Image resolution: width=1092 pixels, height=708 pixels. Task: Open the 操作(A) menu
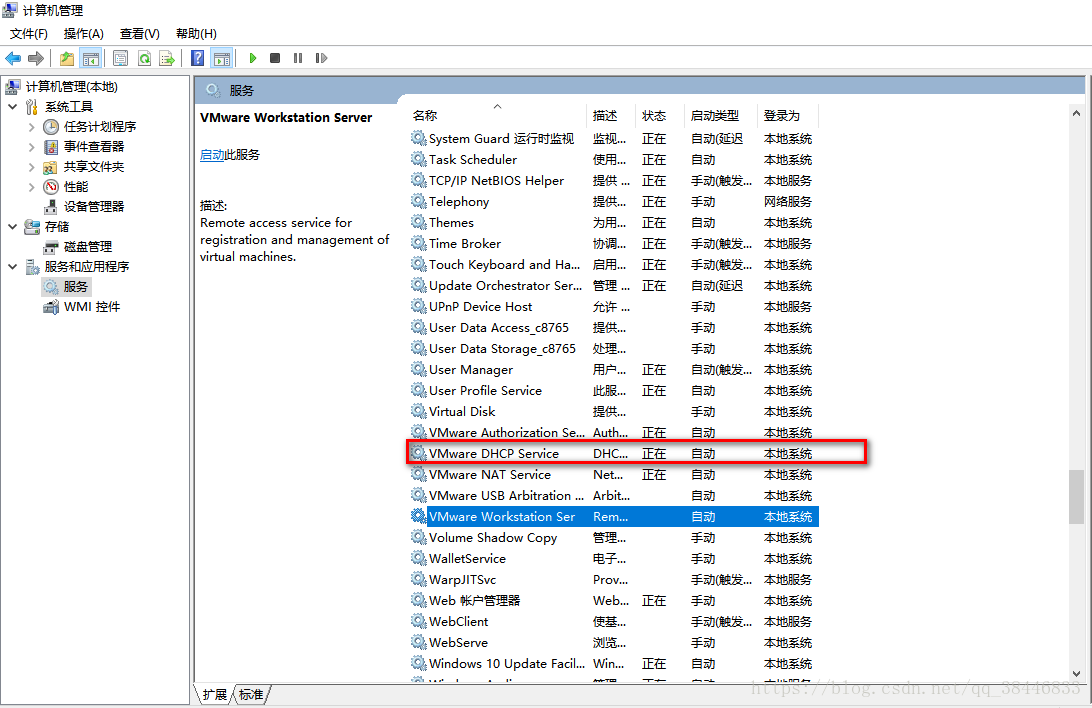[84, 33]
